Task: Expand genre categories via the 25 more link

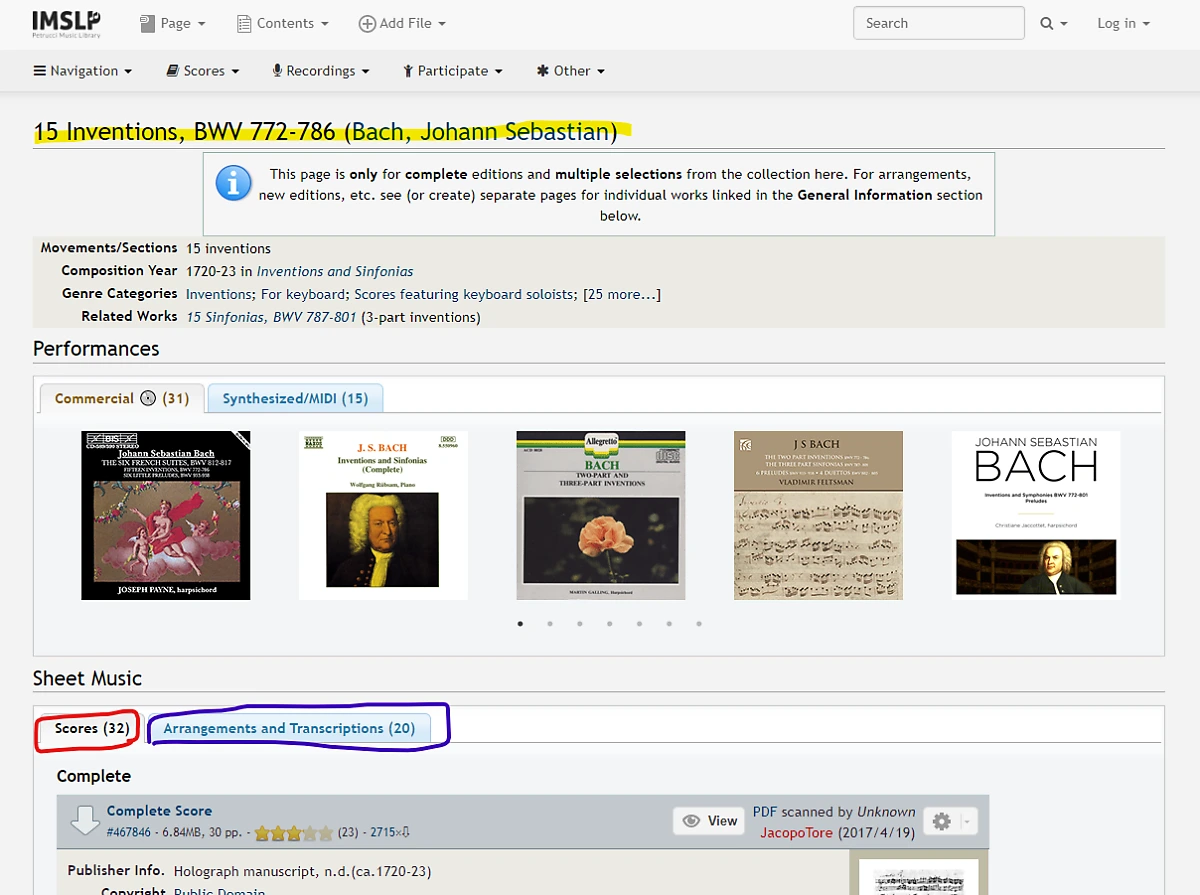Action: click(620, 293)
